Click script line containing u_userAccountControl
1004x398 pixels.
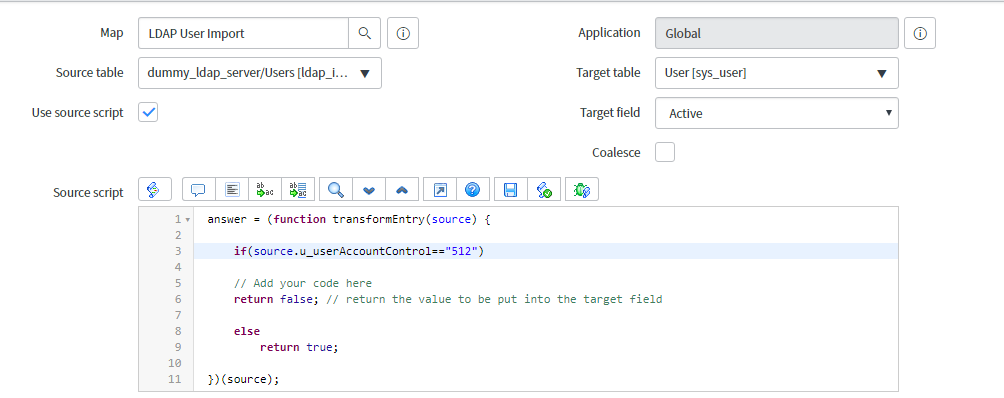click(359, 251)
